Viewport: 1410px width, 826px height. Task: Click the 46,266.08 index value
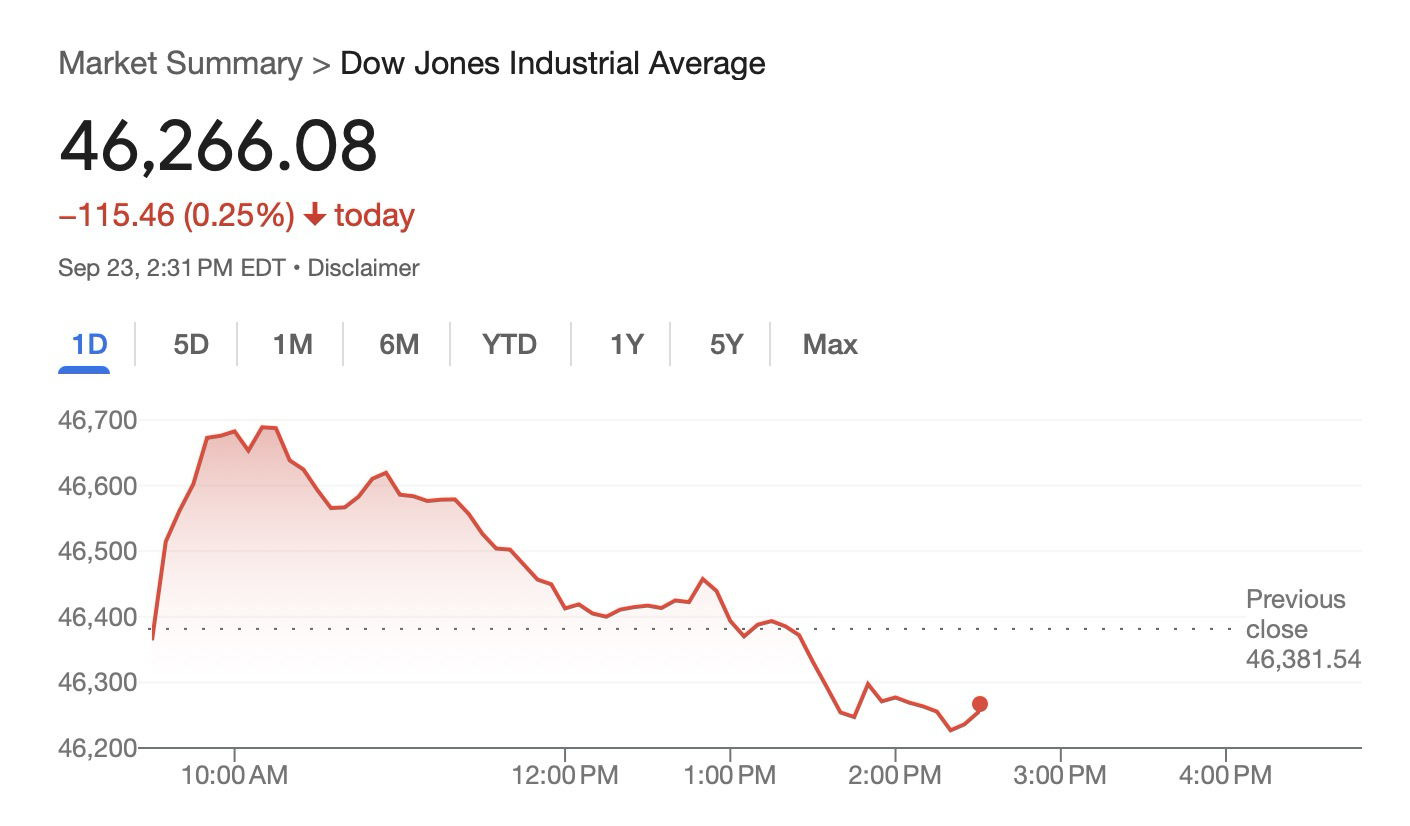(x=218, y=146)
